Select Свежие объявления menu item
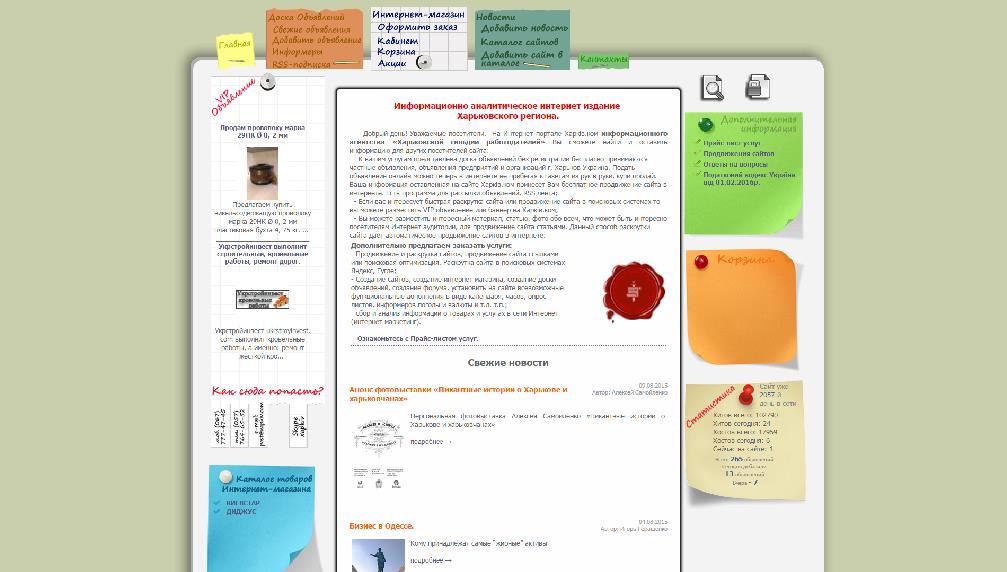 [x=311, y=30]
